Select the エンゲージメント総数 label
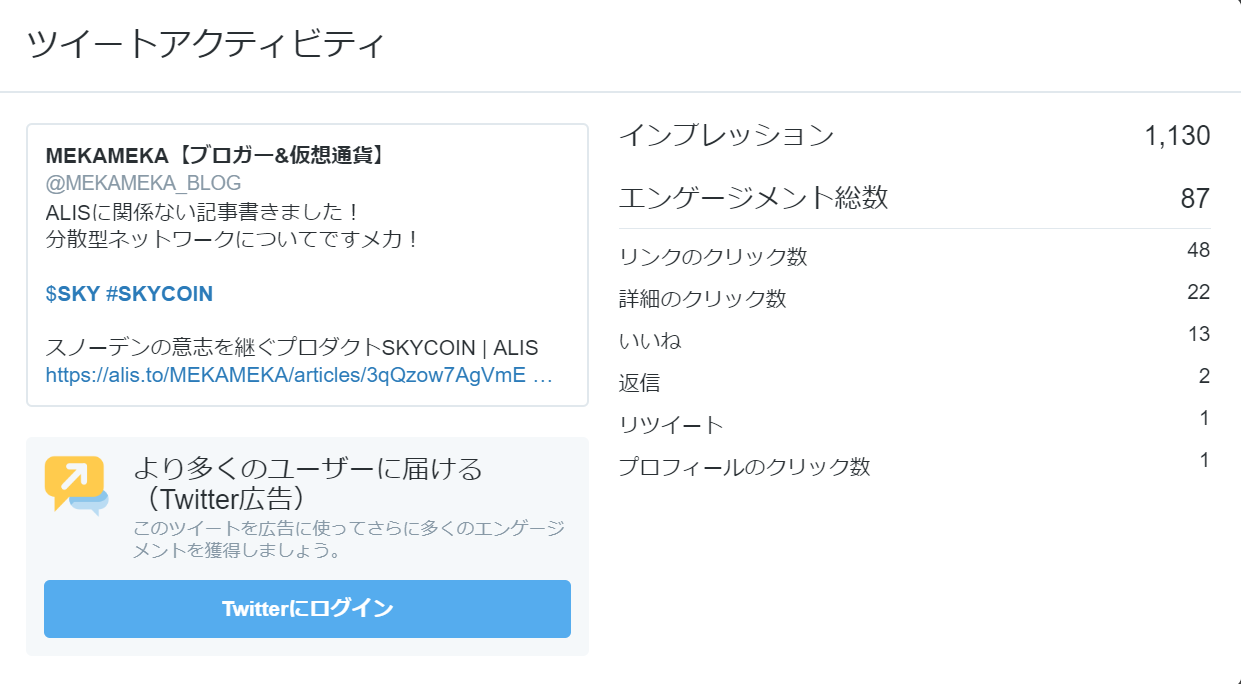 753,198
